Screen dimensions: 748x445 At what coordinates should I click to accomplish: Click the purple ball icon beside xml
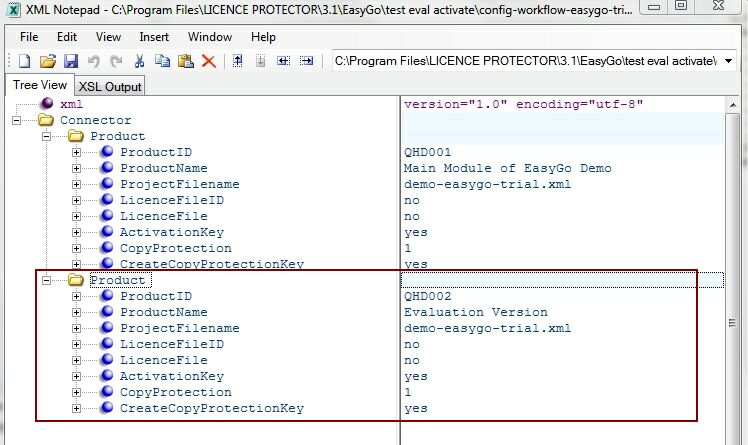pyautogui.click(x=47, y=103)
